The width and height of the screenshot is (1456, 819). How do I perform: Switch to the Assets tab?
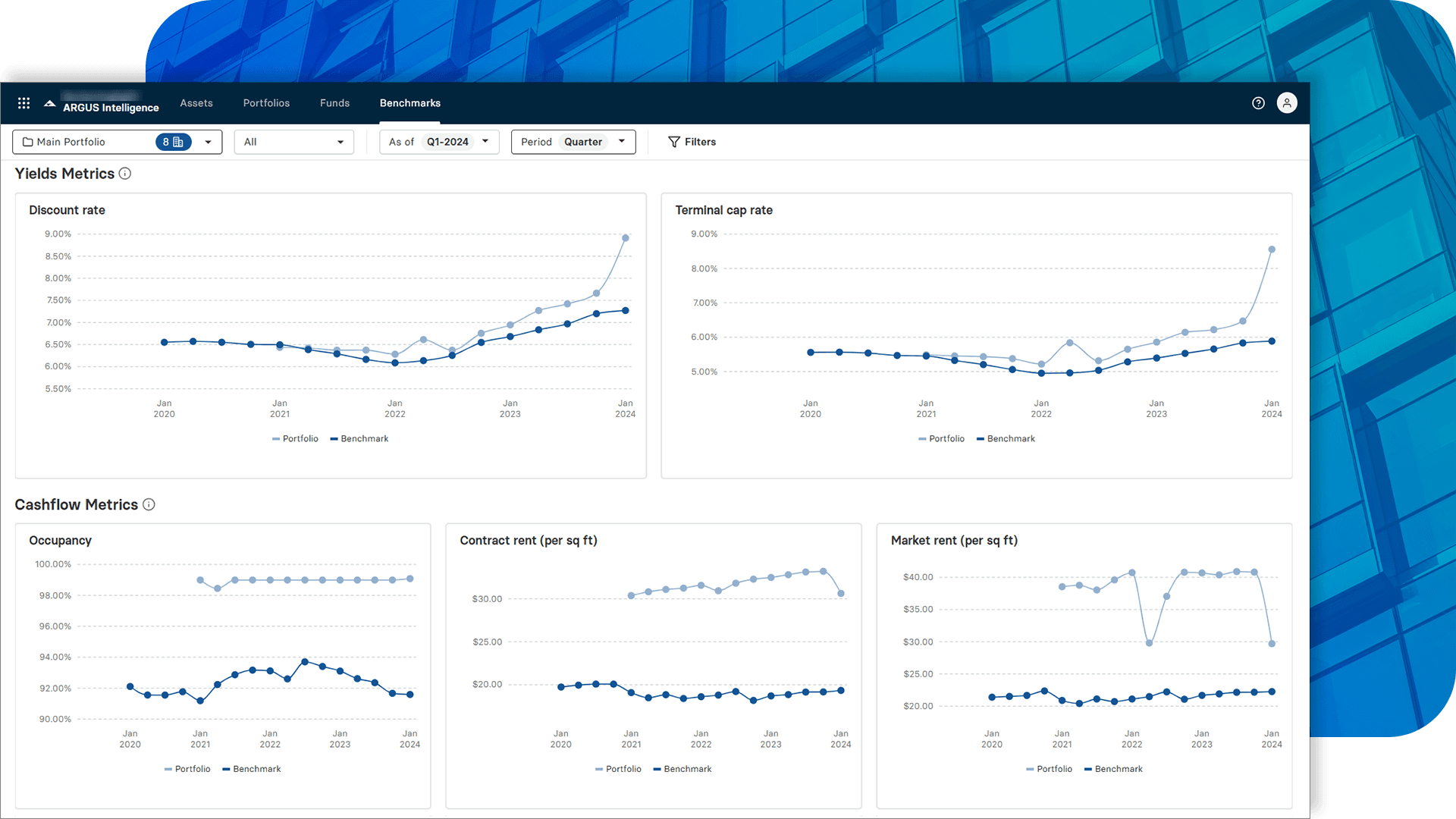pyautogui.click(x=196, y=103)
